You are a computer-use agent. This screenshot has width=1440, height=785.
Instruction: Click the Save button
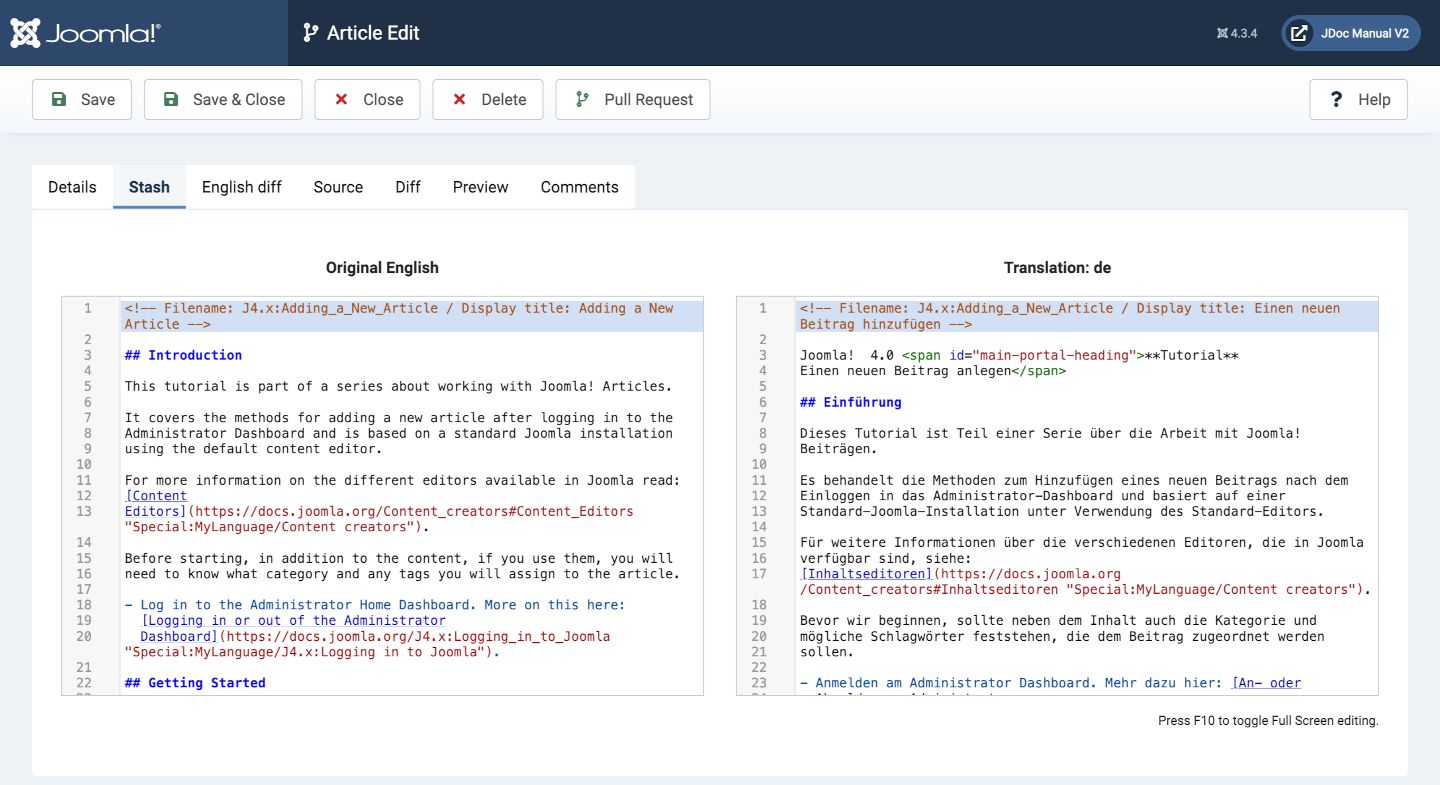82,100
